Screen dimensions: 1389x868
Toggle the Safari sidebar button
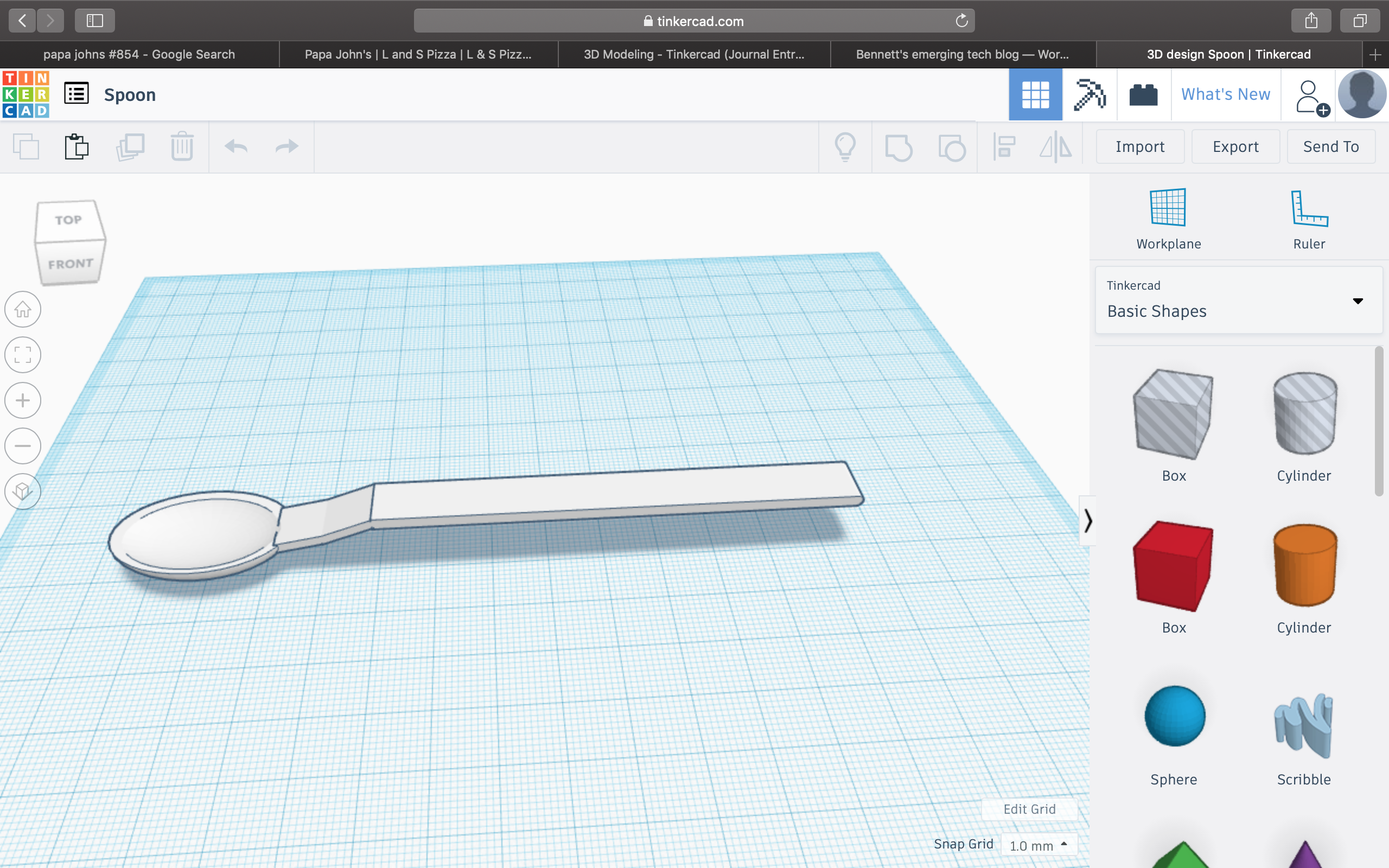tap(95, 21)
